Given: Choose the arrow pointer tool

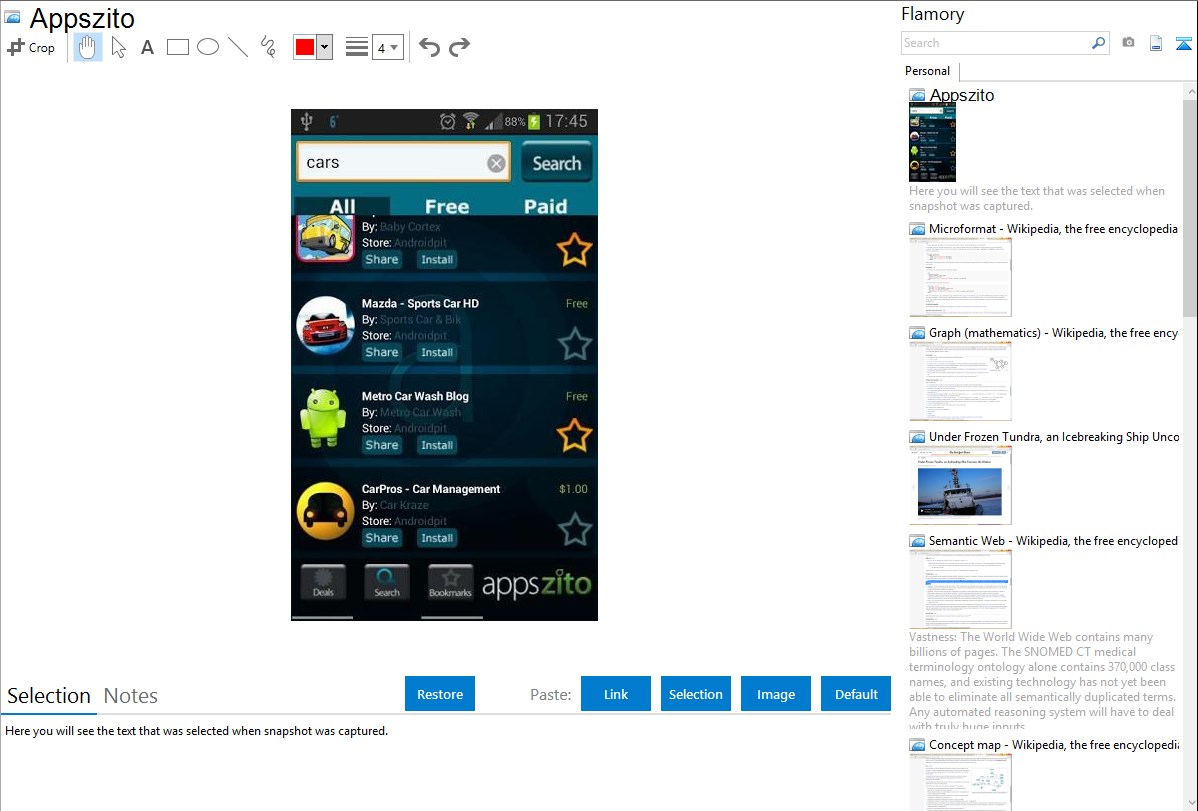Looking at the screenshot, I should pos(118,47).
